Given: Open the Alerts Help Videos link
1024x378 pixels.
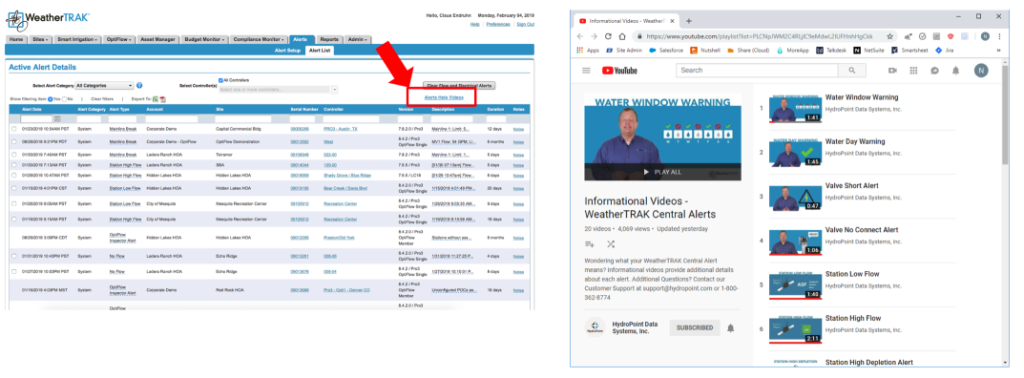Looking at the screenshot, I should pos(443,97).
